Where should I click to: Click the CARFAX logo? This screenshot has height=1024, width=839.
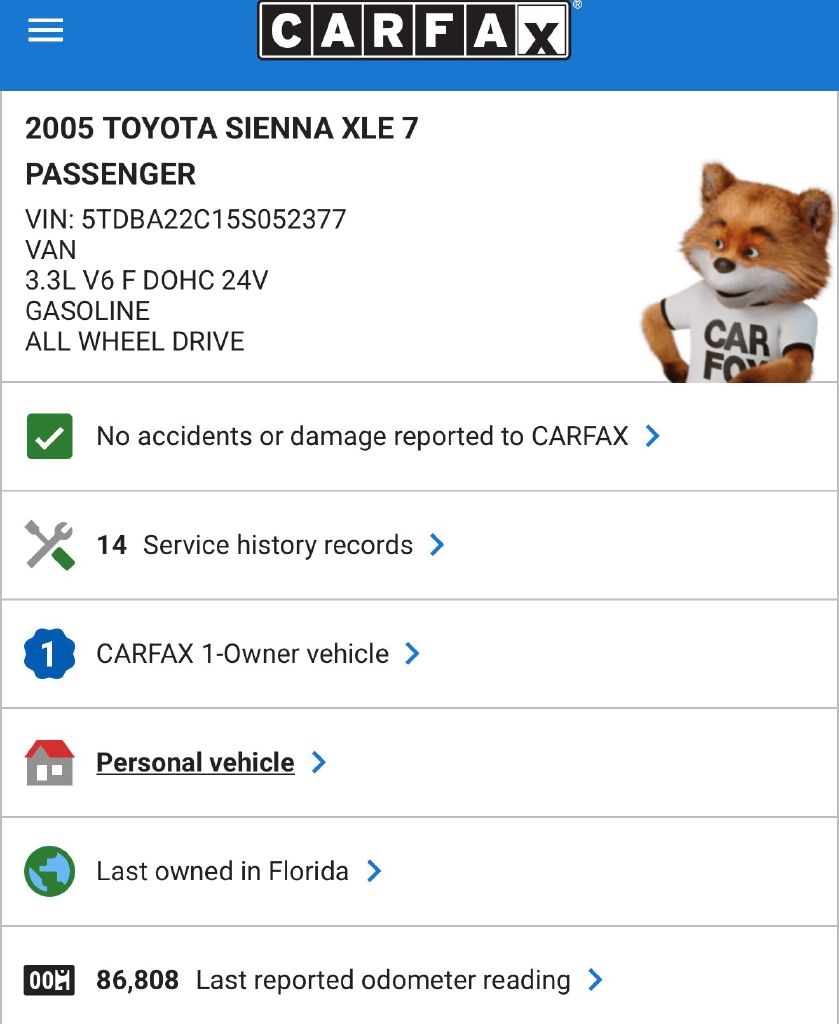[414, 31]
